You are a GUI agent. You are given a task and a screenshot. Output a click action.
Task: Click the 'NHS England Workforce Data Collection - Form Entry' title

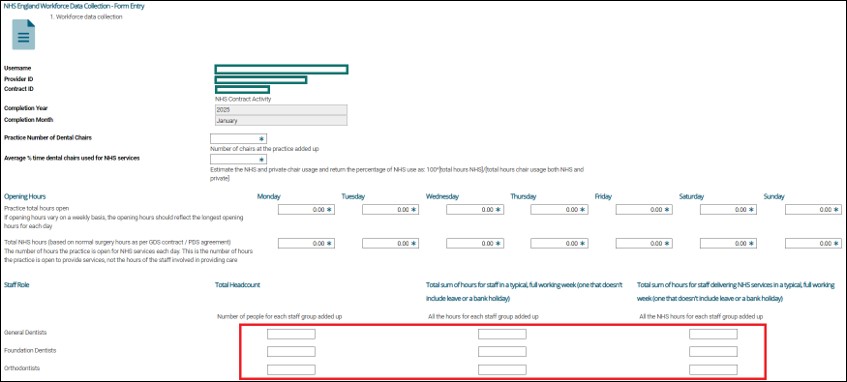tap(74, 6)
